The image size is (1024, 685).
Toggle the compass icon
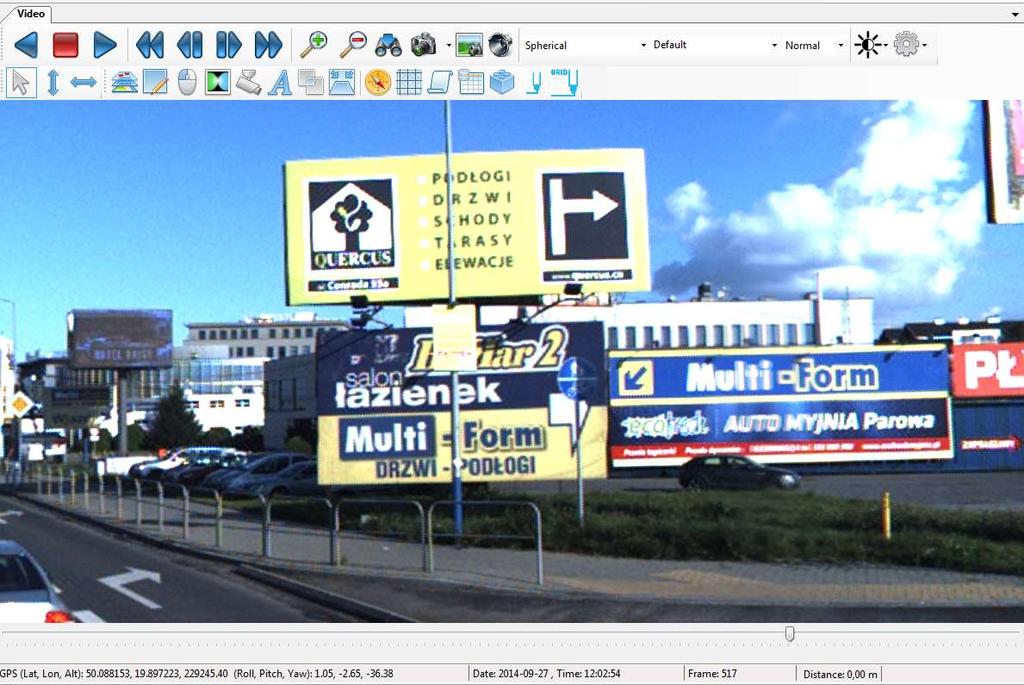pos(378,82)
